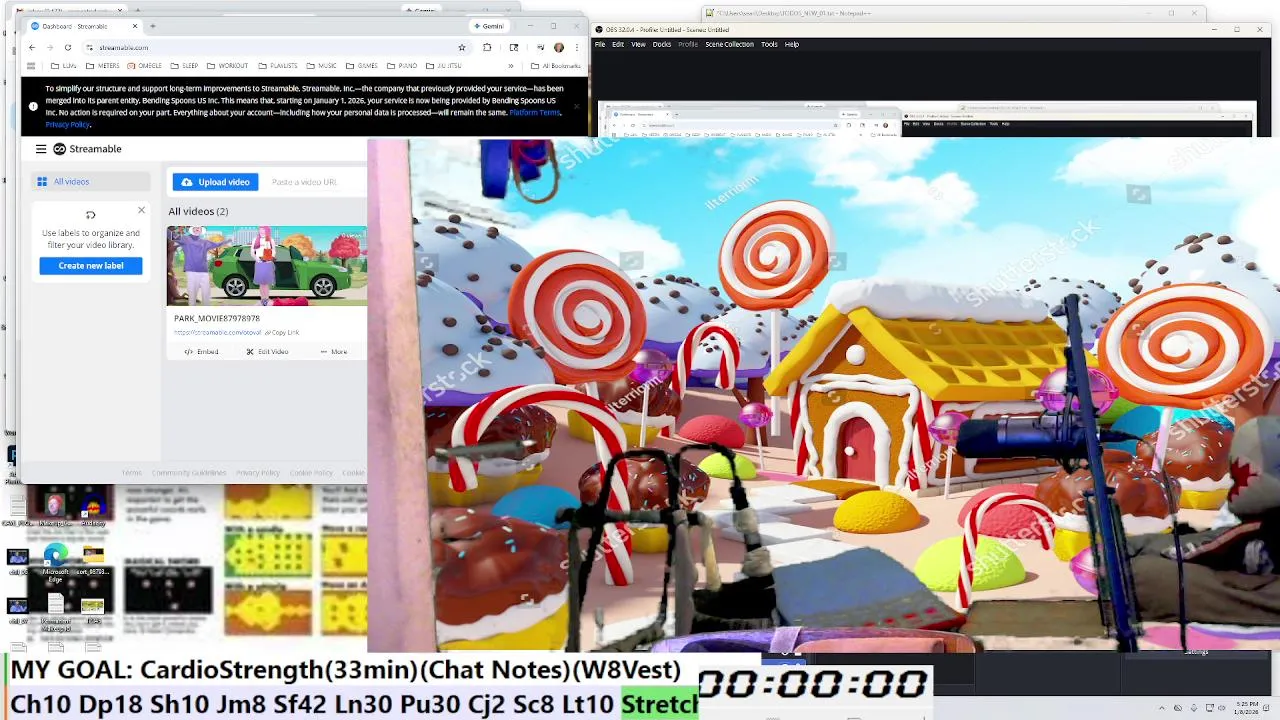1280x720 pixels.
Task: Close the labels tip card
Action: pos(141,210)
